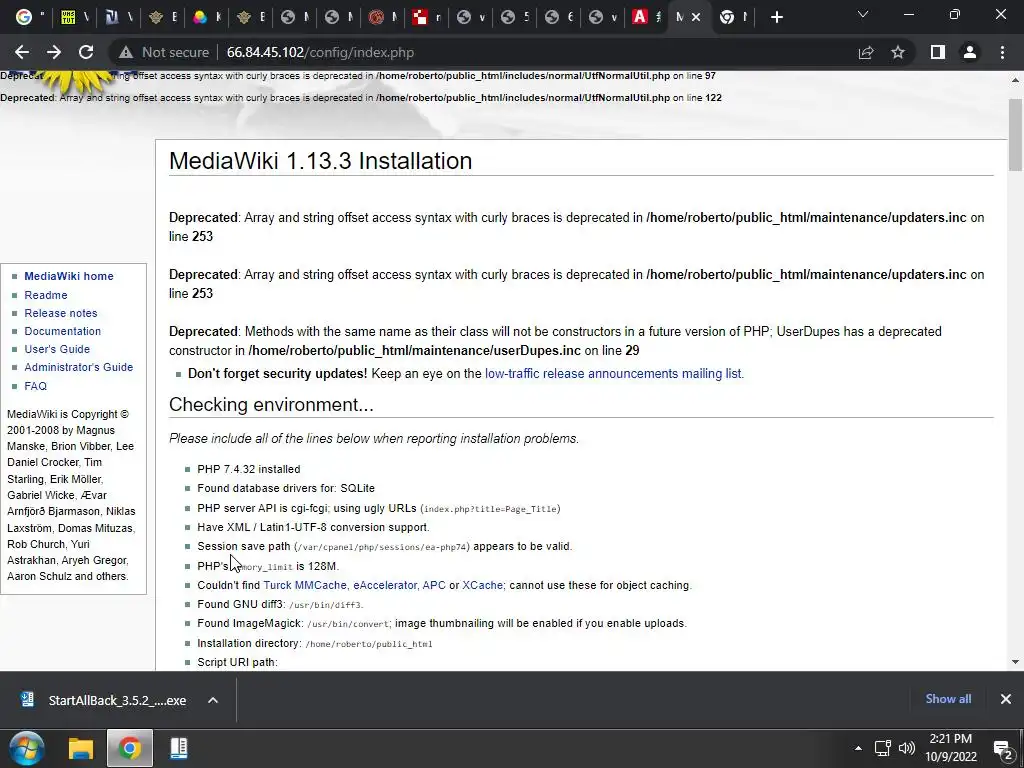Click the page vertical scrollbar thumb
The height and width of the screenshot is (768, 1024).
tap(1015, 135)
